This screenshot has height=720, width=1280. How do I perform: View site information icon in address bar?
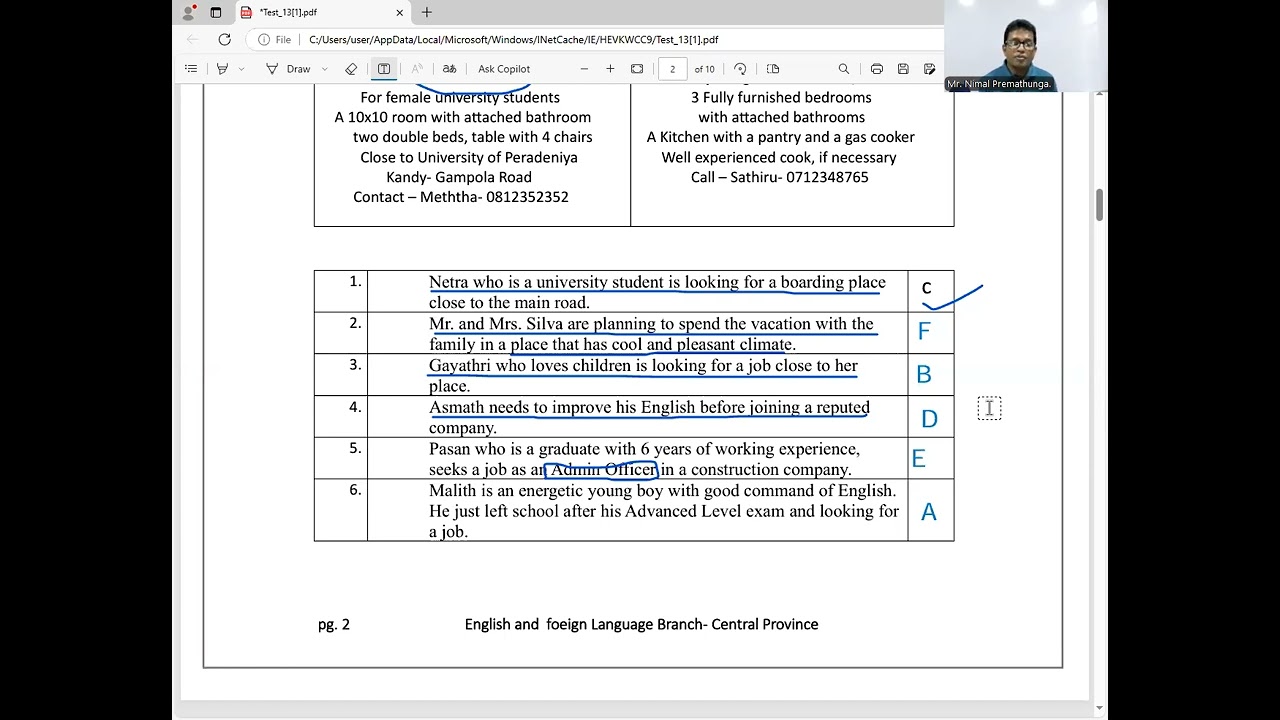tap(264, 40)
